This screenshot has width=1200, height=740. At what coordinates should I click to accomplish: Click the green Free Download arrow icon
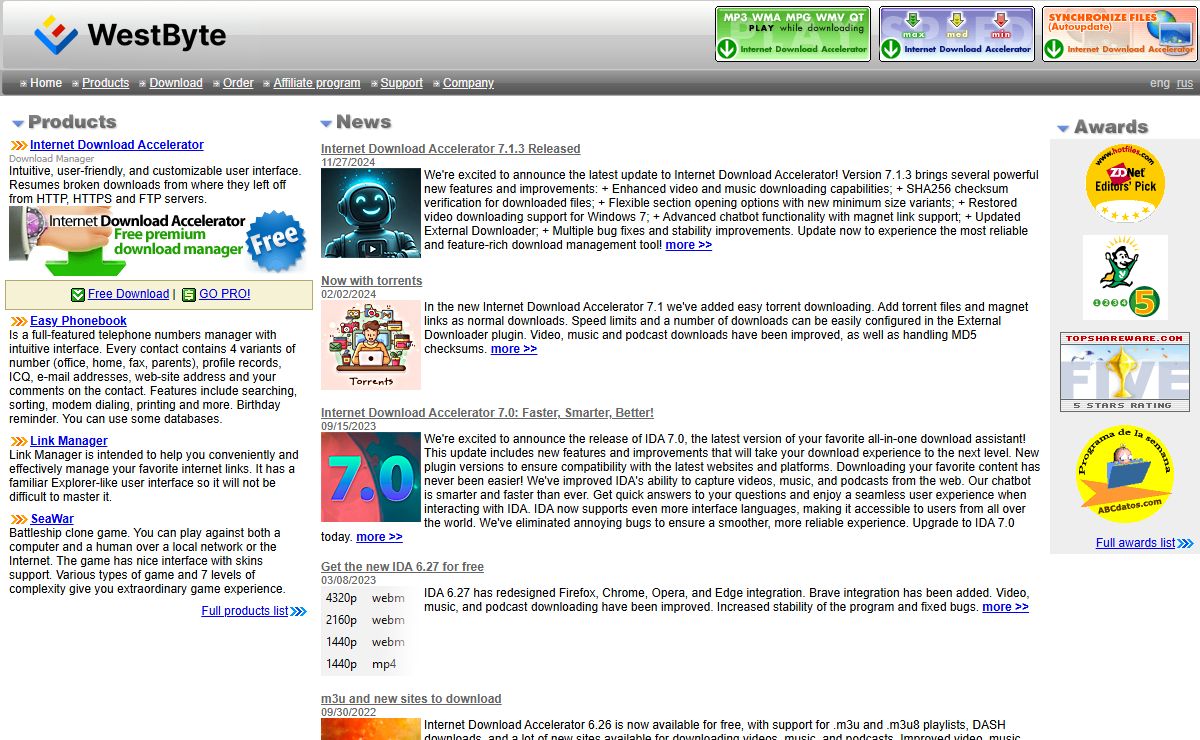[78, 295]
